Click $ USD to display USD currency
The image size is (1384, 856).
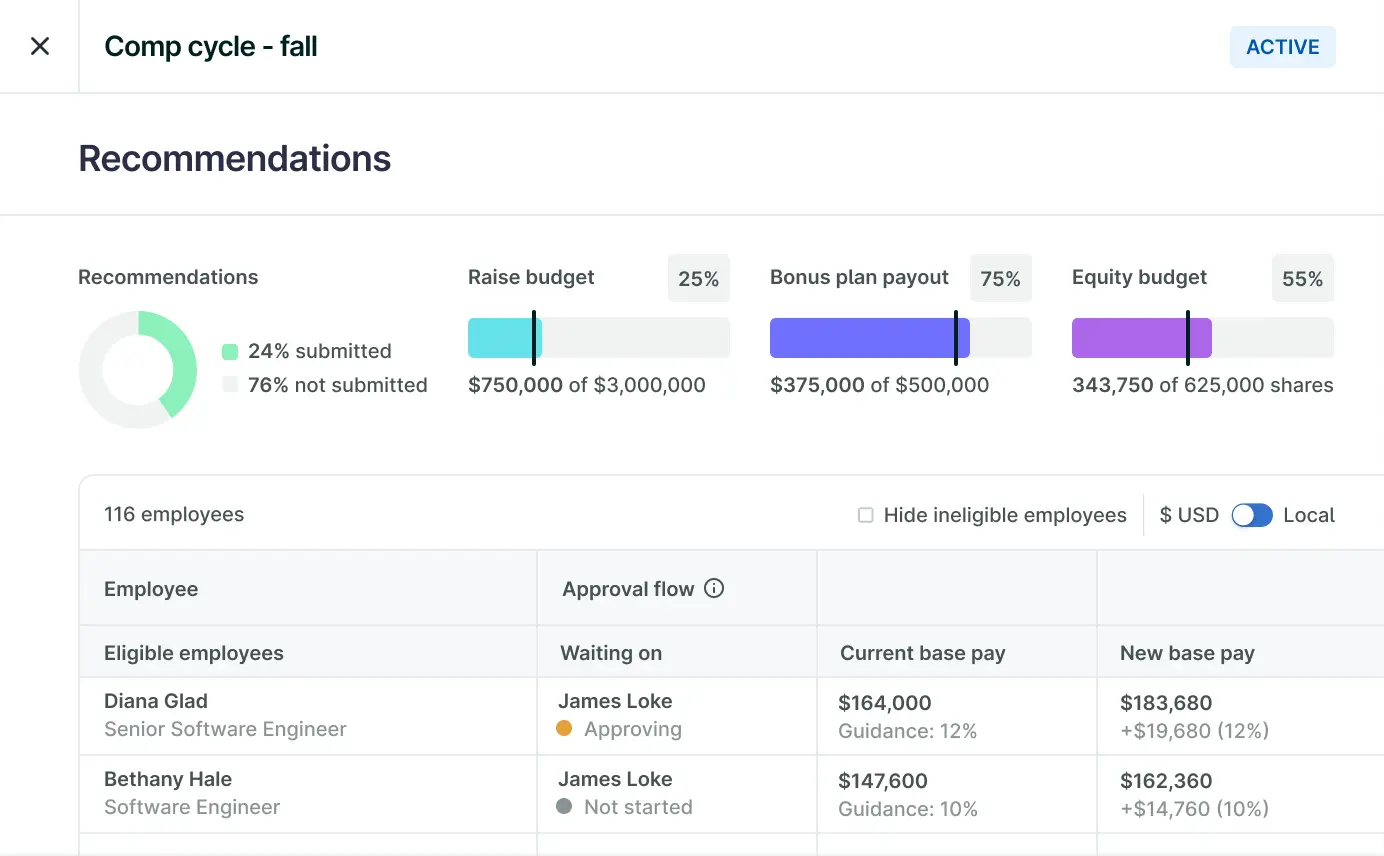coord(1189,514)
